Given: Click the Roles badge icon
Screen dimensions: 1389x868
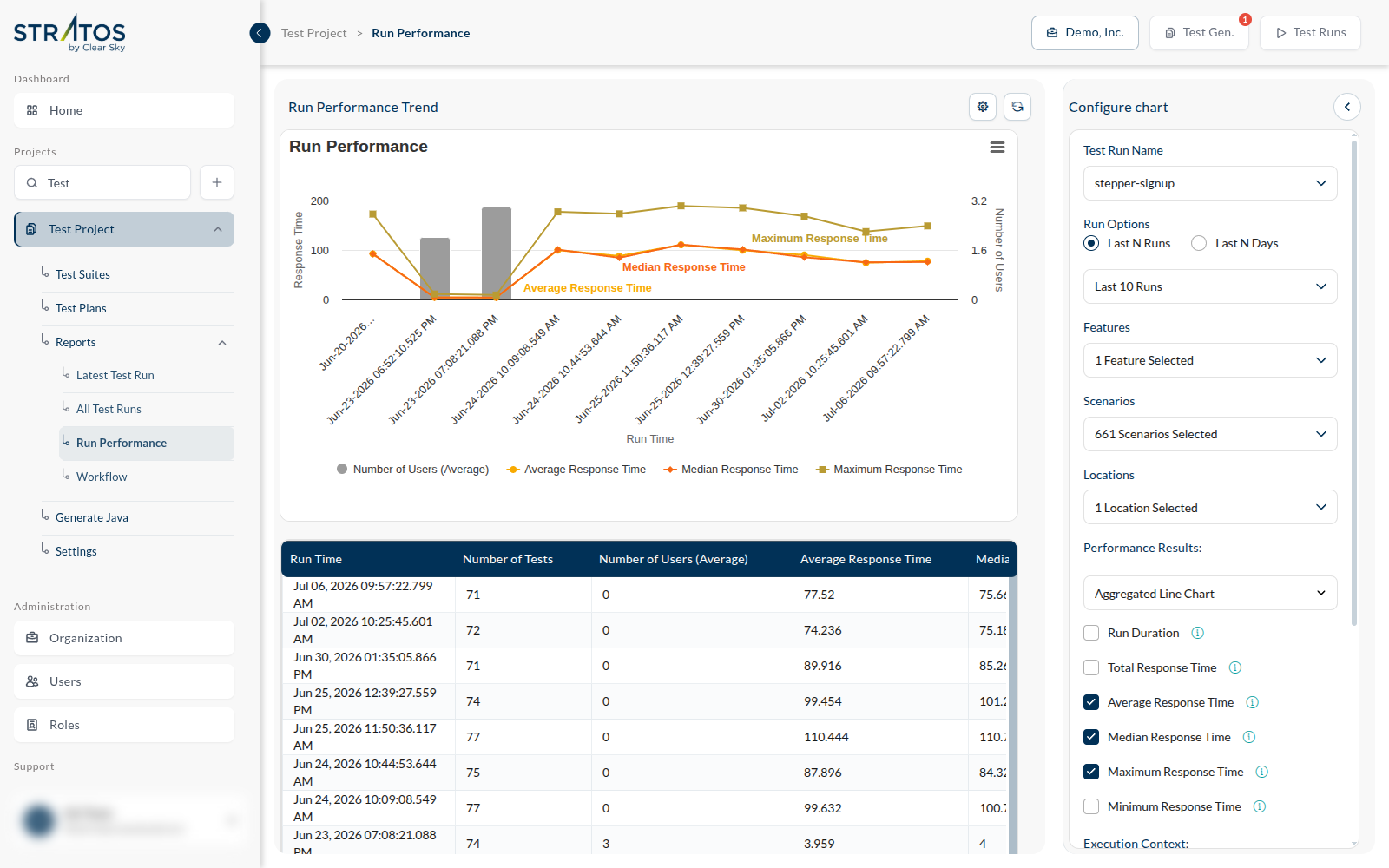Looking at the screenshot, I should pyautogui.click(x=32, y=725).
